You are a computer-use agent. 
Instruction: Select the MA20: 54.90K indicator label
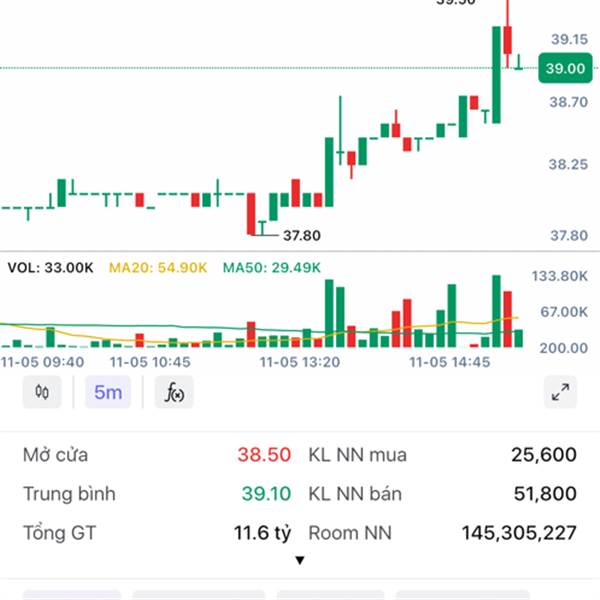click(x=158, y=267)
